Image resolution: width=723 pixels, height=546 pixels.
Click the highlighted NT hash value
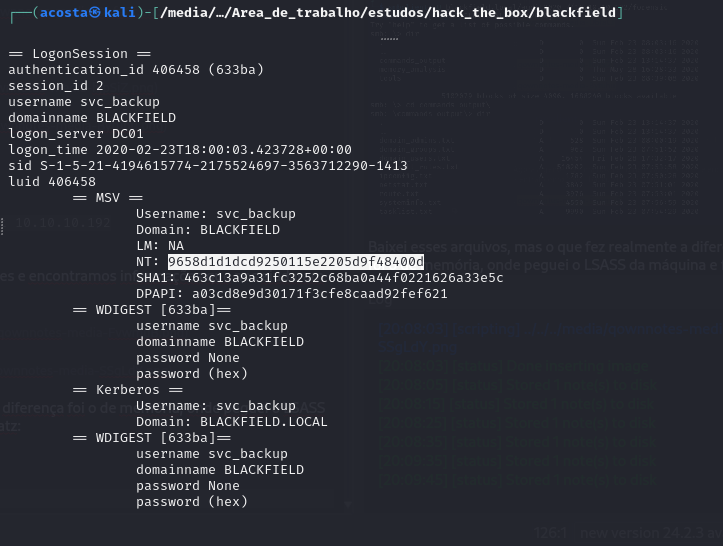tap(296, 261)
